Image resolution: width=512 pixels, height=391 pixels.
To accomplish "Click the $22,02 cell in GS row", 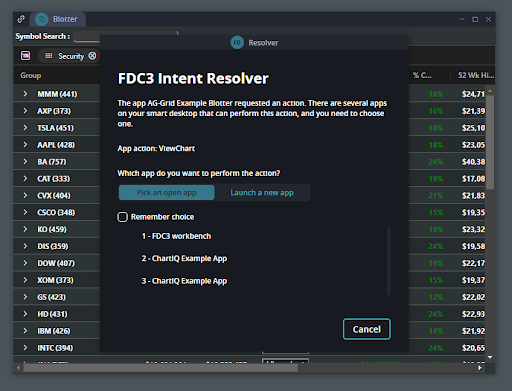I will 473,297.
